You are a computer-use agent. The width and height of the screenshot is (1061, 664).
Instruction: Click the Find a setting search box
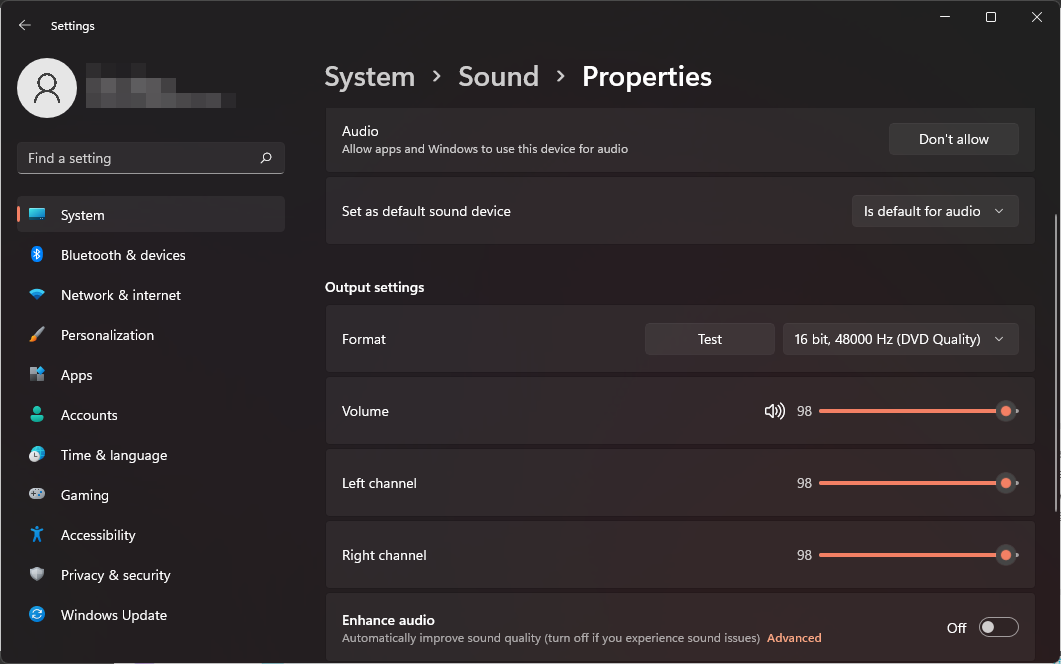[x=150, y=158]
